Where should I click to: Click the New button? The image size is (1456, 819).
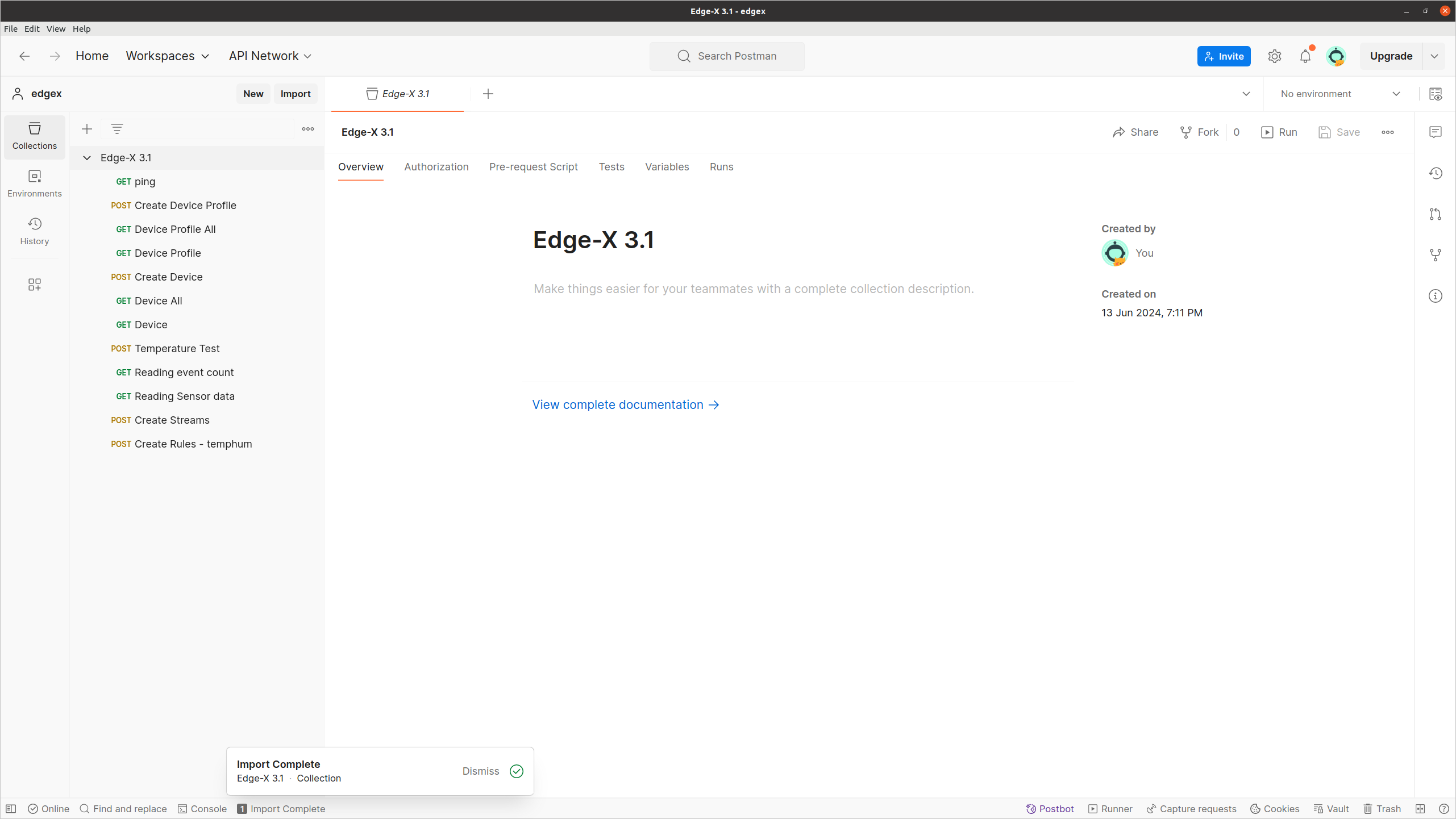[253, 94]
